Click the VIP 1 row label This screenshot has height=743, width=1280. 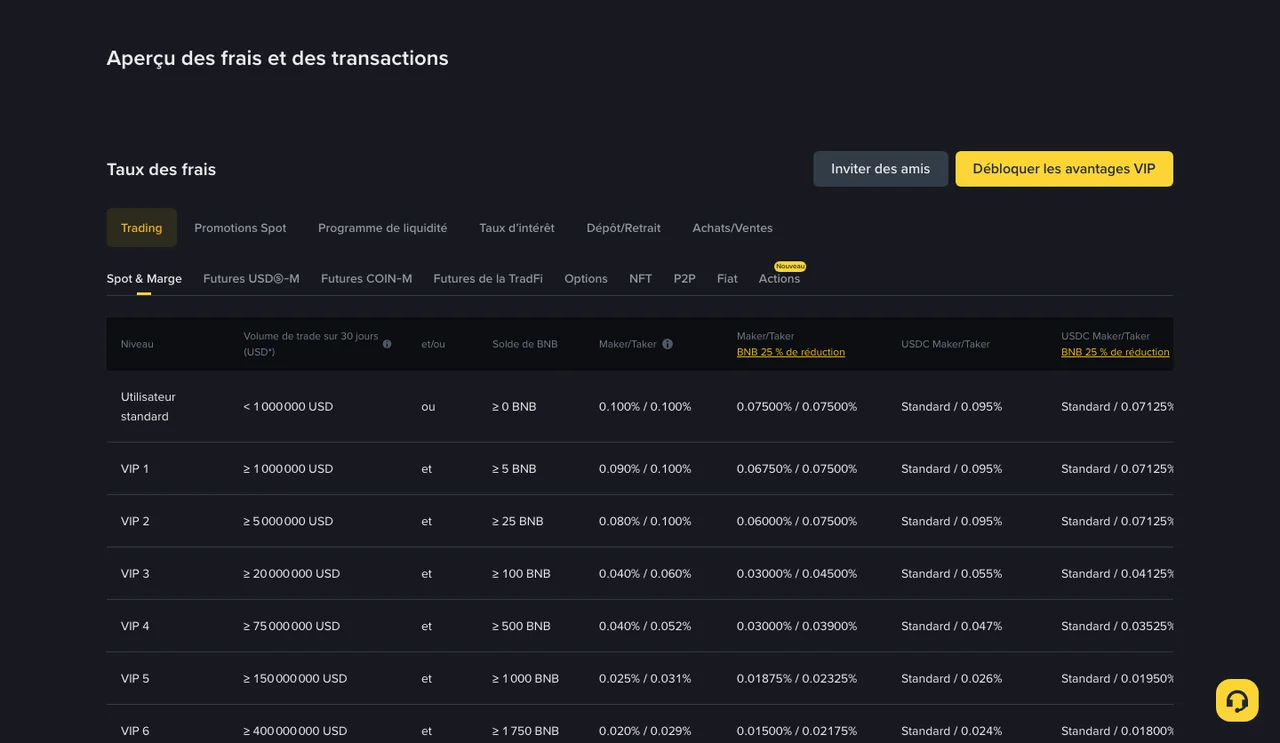tap(135, 469)
